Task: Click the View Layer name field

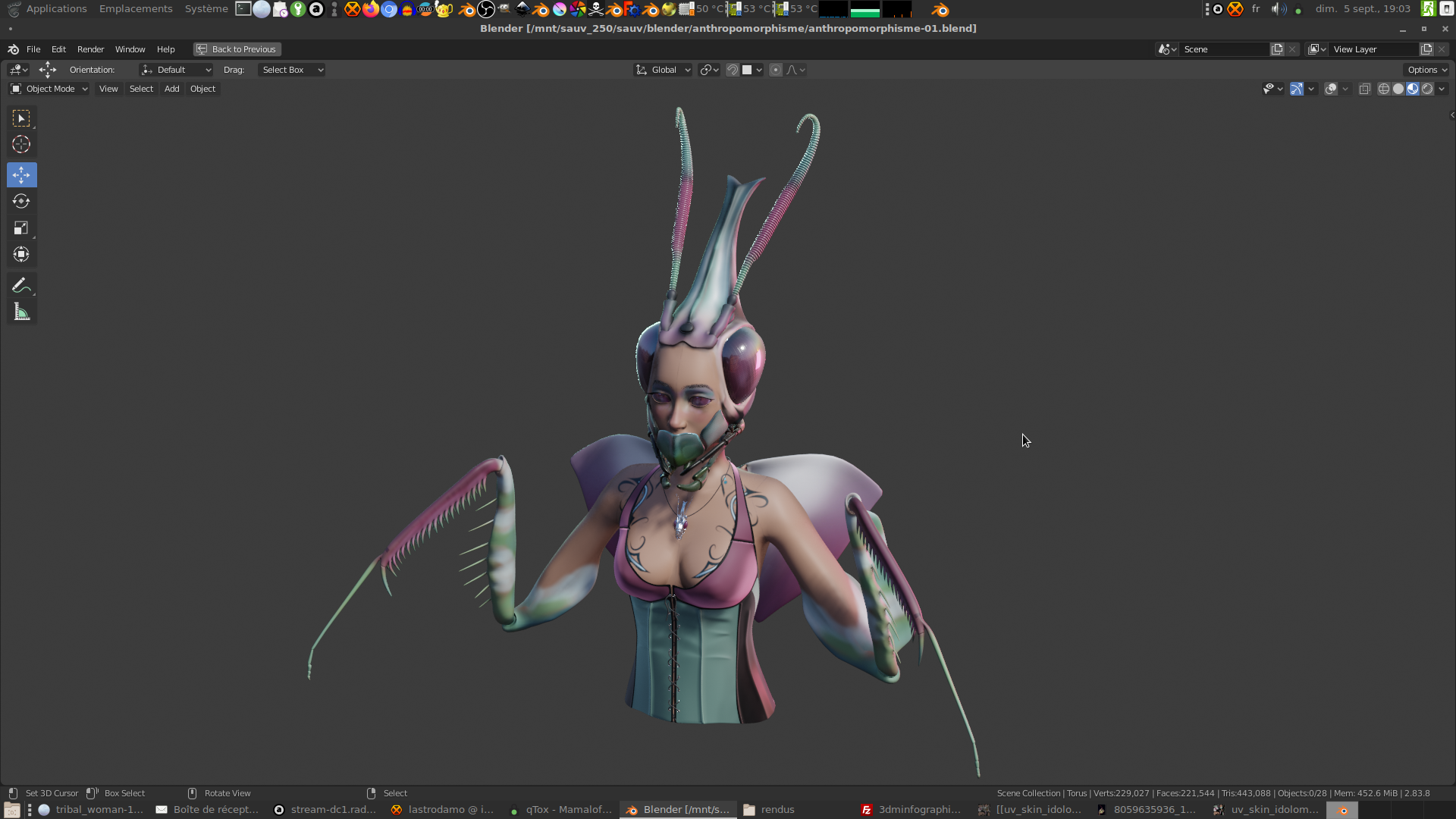Action: [x=1375, y=49]
